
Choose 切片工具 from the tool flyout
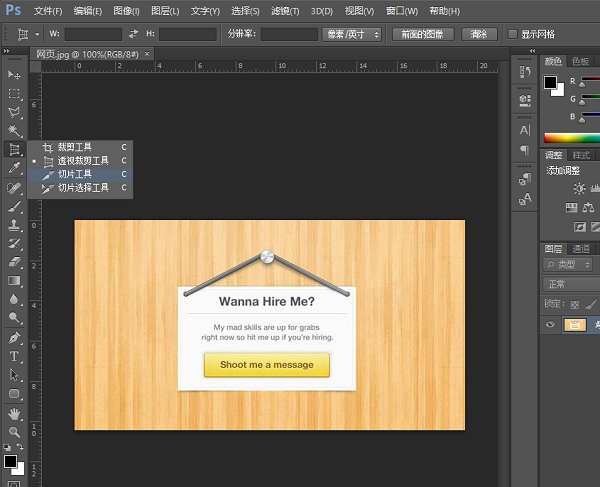point(74,174)
